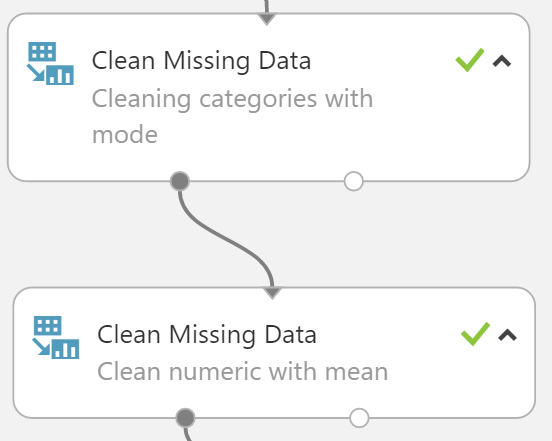Click the Clean Missing Data icon on mean module
The height and width of the screenshot is (441, 552).
click(56, 338)
